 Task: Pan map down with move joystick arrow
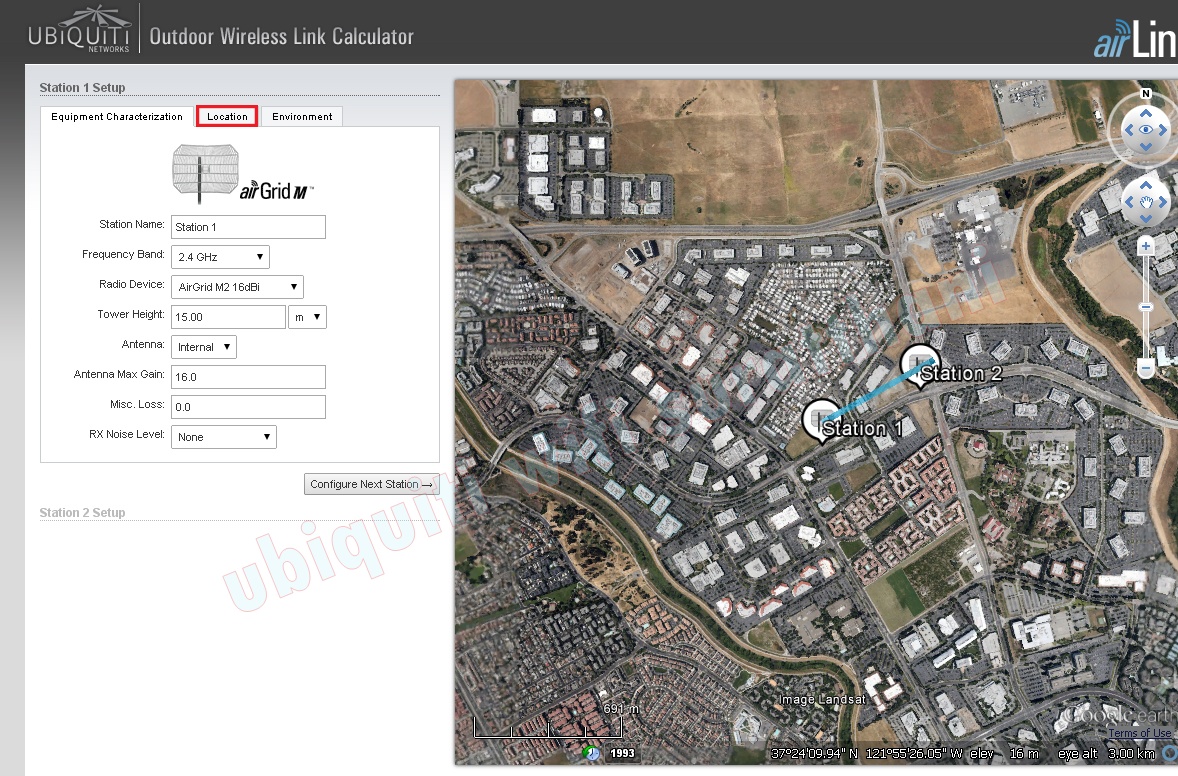coord(1146,219)
